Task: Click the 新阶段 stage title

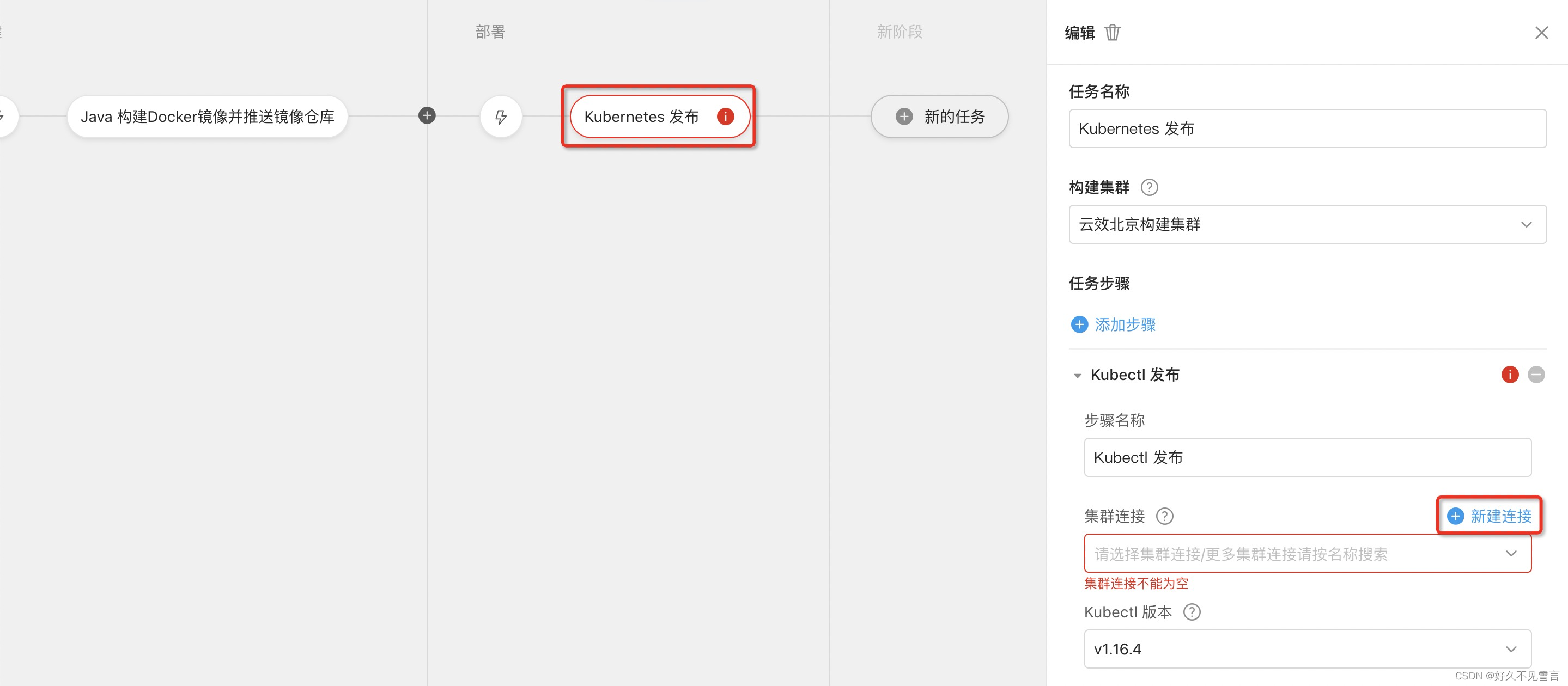Action: click(x=900, y=32)
